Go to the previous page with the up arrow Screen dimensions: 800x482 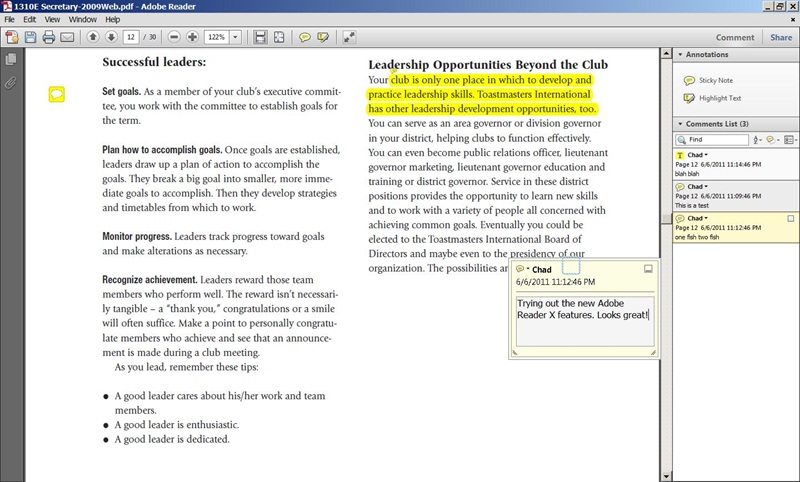pyautogui.click(x=93, y=37)
